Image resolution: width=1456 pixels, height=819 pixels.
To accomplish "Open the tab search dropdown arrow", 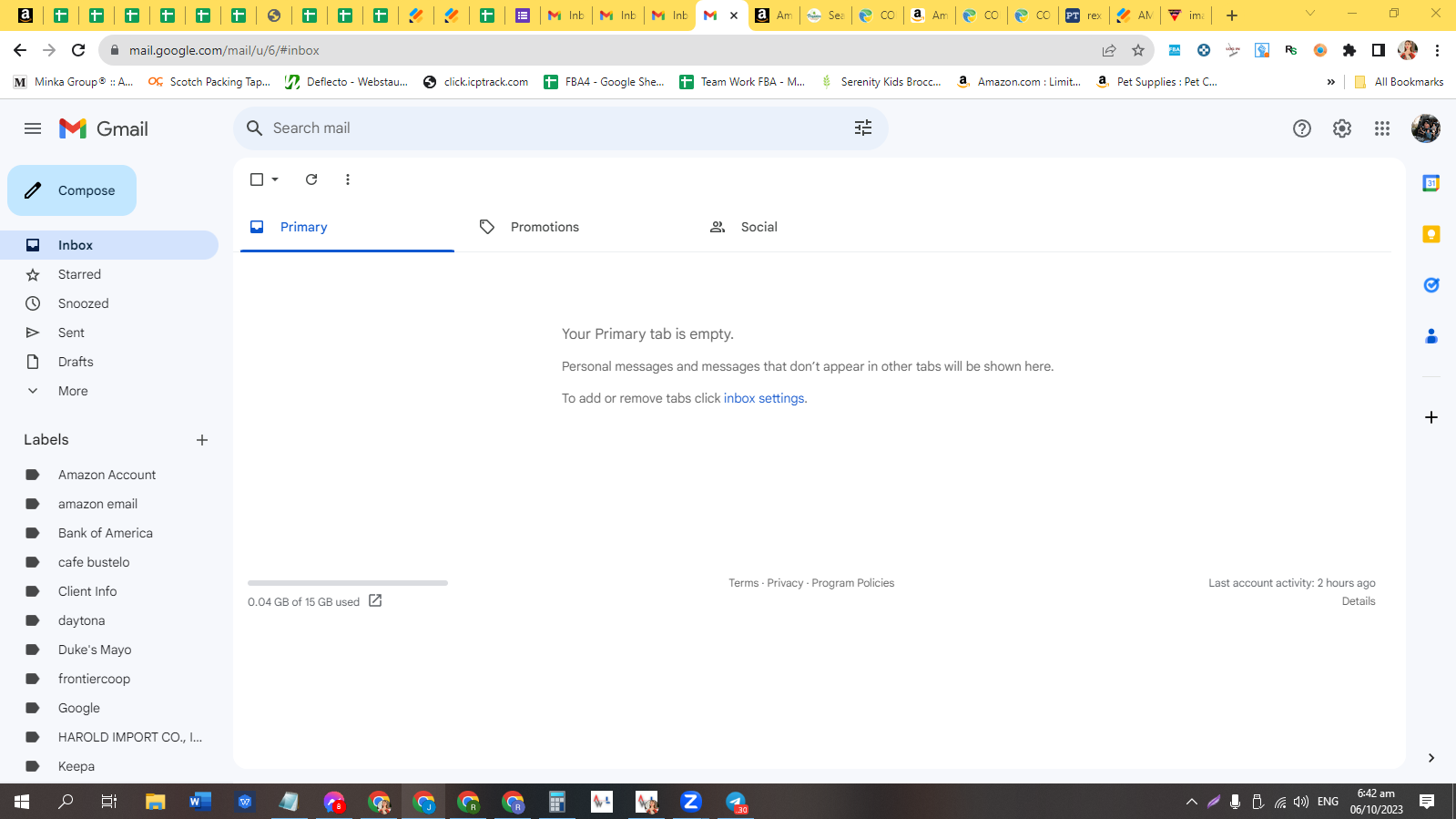I will click(x=1310, y=14).
